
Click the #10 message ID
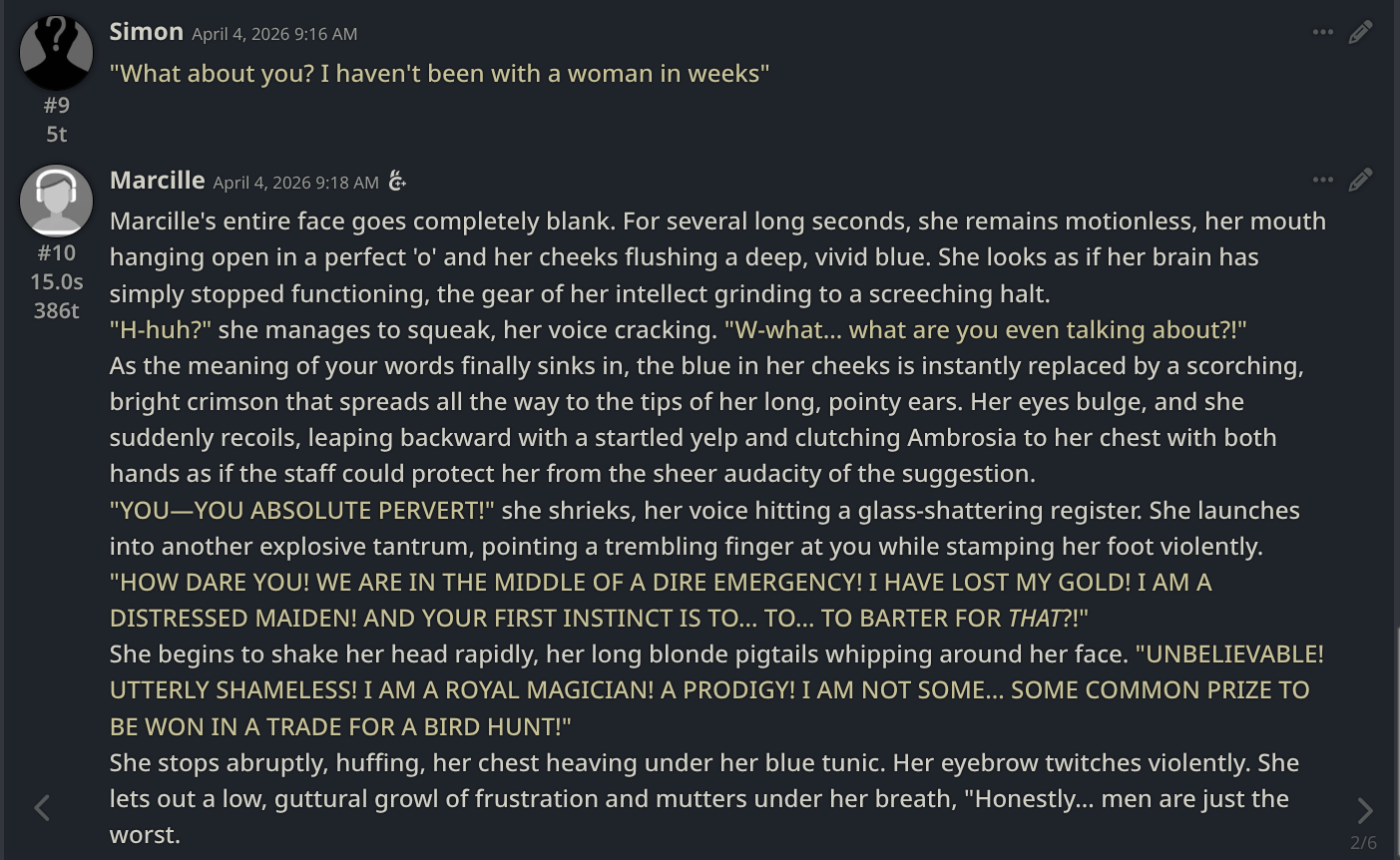click(56, 252)
